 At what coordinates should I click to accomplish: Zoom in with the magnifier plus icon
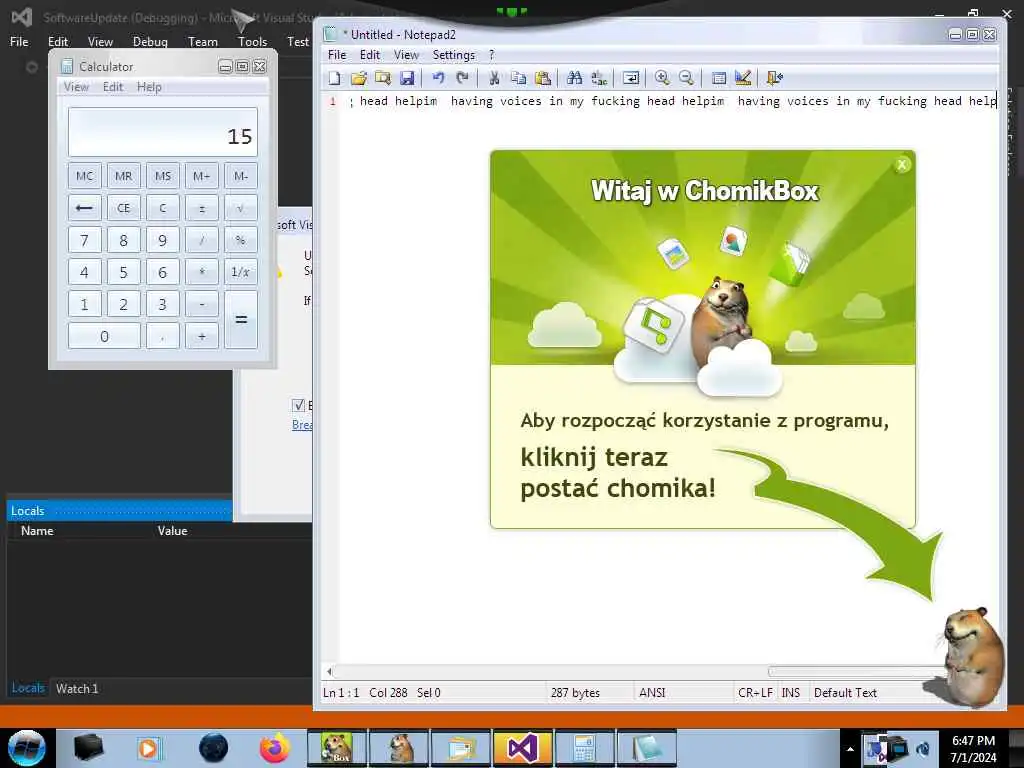[662, 78]
